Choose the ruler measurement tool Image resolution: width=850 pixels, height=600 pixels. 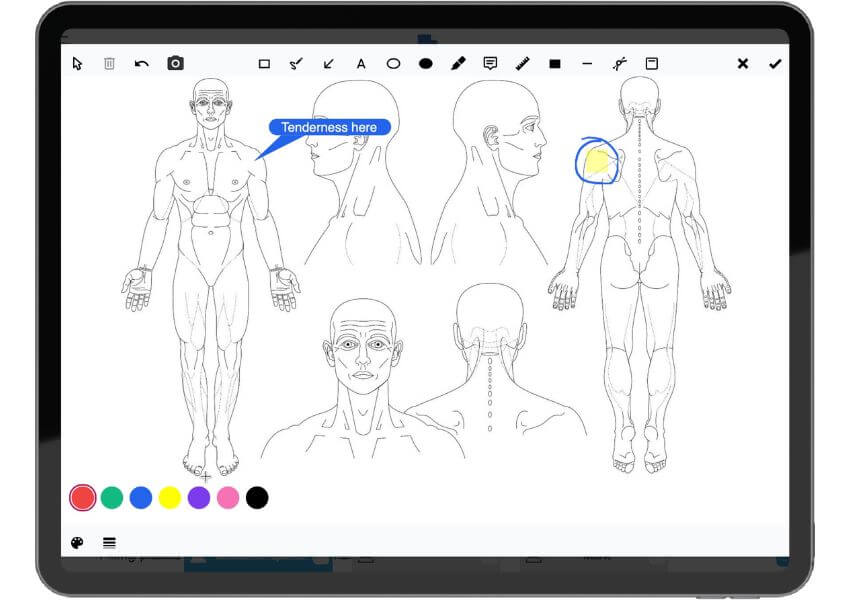pyautogui.click(x=522, y=64)
